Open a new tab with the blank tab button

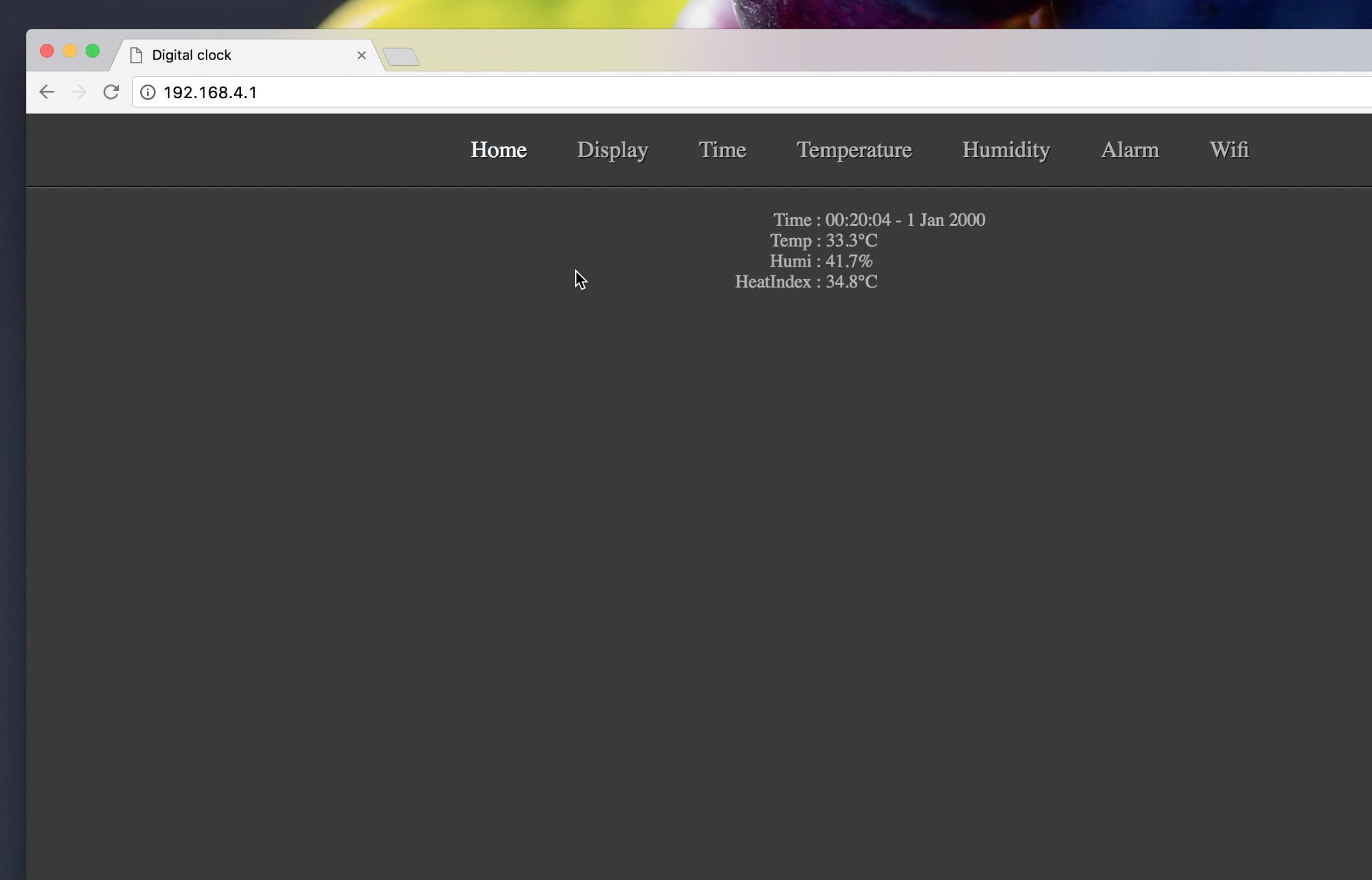(401, 57)
